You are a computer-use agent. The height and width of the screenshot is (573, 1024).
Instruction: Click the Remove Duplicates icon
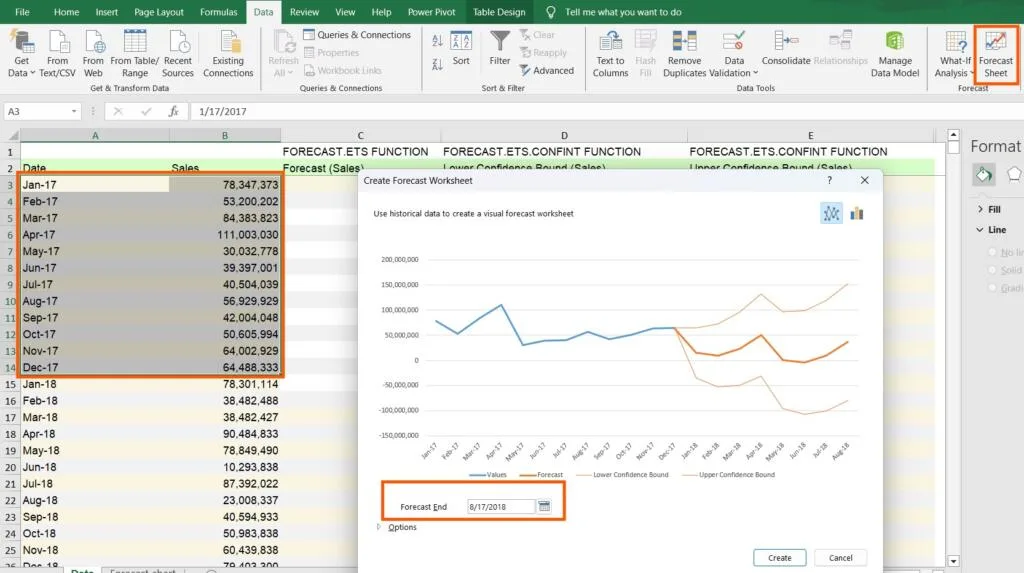tap(684, 53)
